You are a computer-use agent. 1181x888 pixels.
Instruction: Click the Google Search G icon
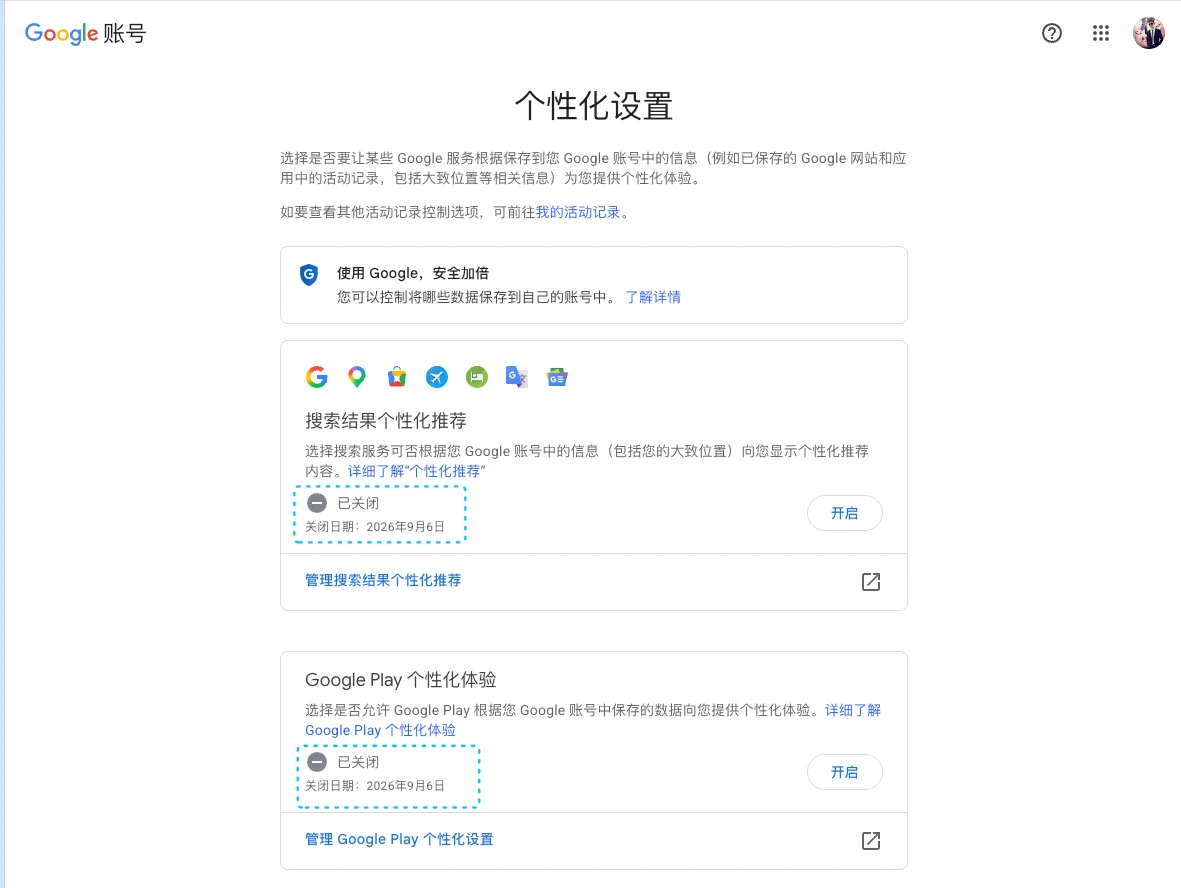317,377
